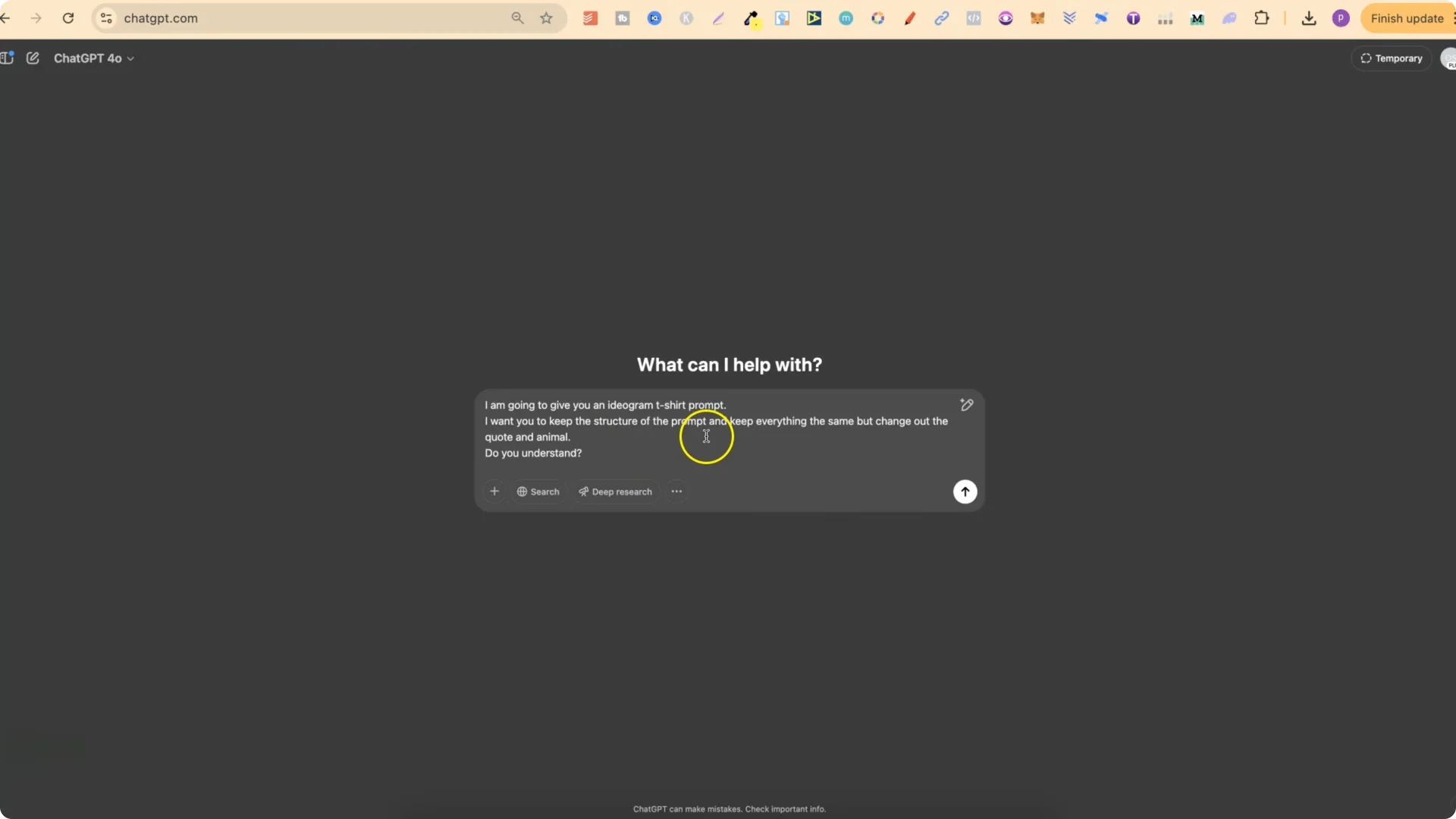Reload the page
The height and width of the screenshot is (819, 1456).
click(68, 17)
